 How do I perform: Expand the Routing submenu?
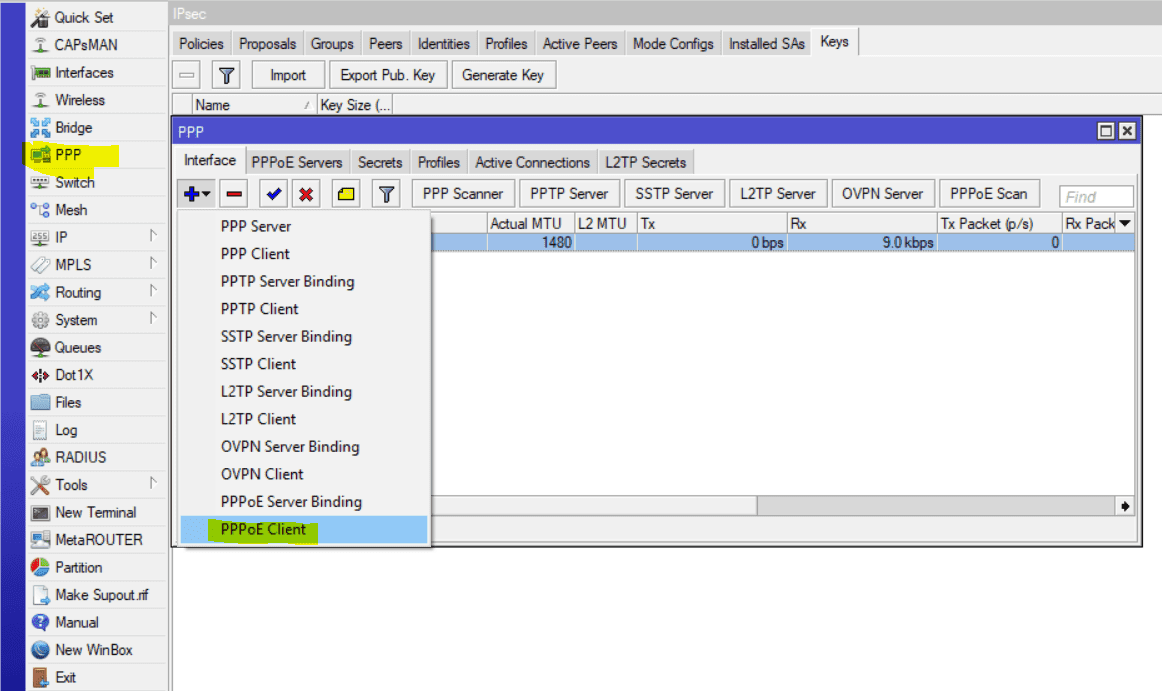[x=78, y=293]
